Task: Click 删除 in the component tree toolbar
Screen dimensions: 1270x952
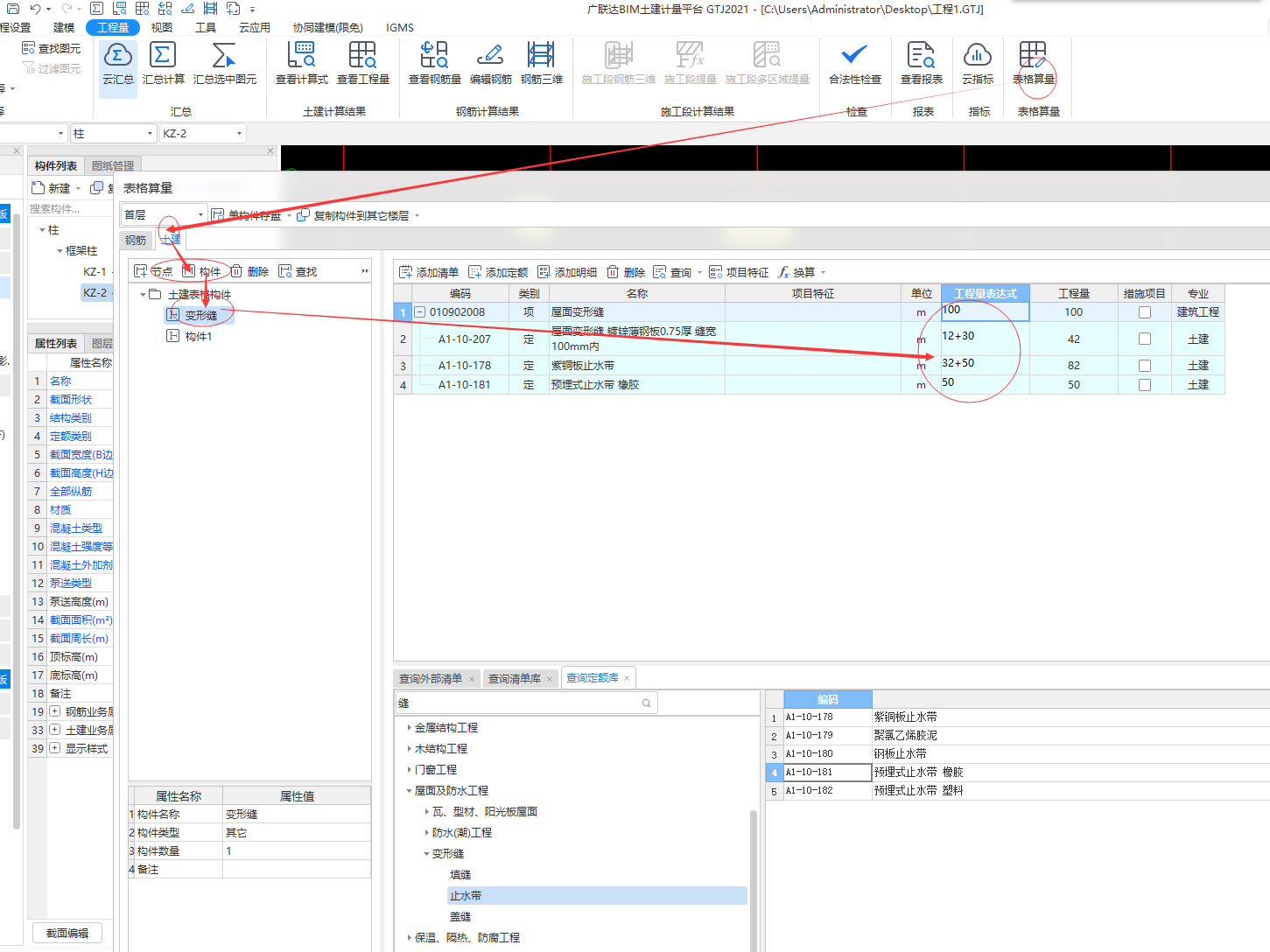Action: 249,271
